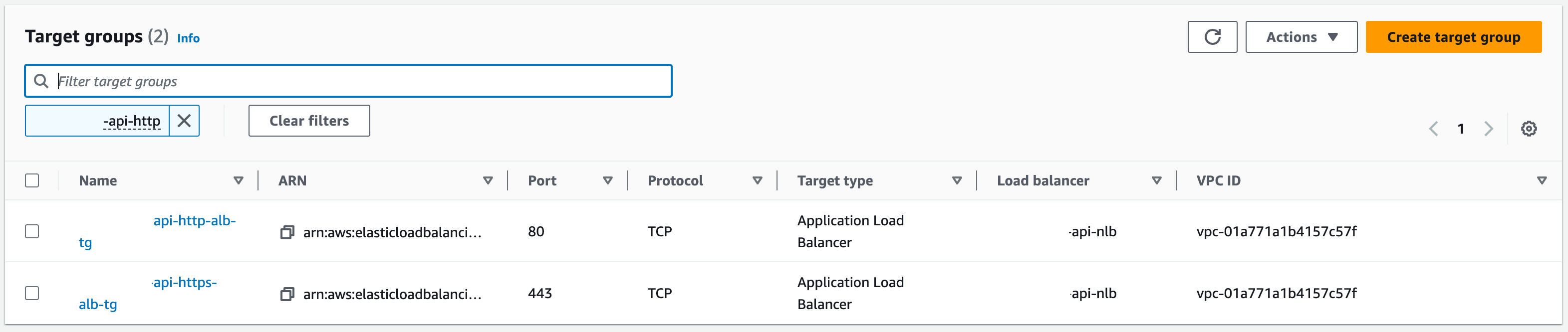Remove the -api-http filter token
Image resolution: width=1568 pixels, height=332 pixels.
184,121
